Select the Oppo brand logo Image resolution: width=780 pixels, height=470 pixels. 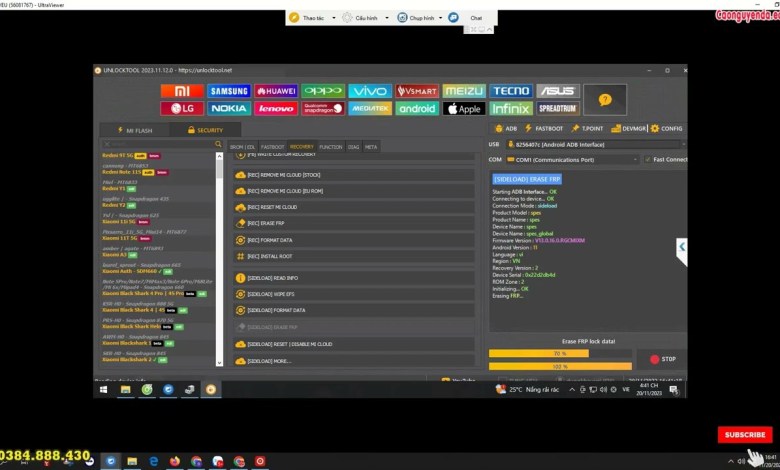coord(323,91)
